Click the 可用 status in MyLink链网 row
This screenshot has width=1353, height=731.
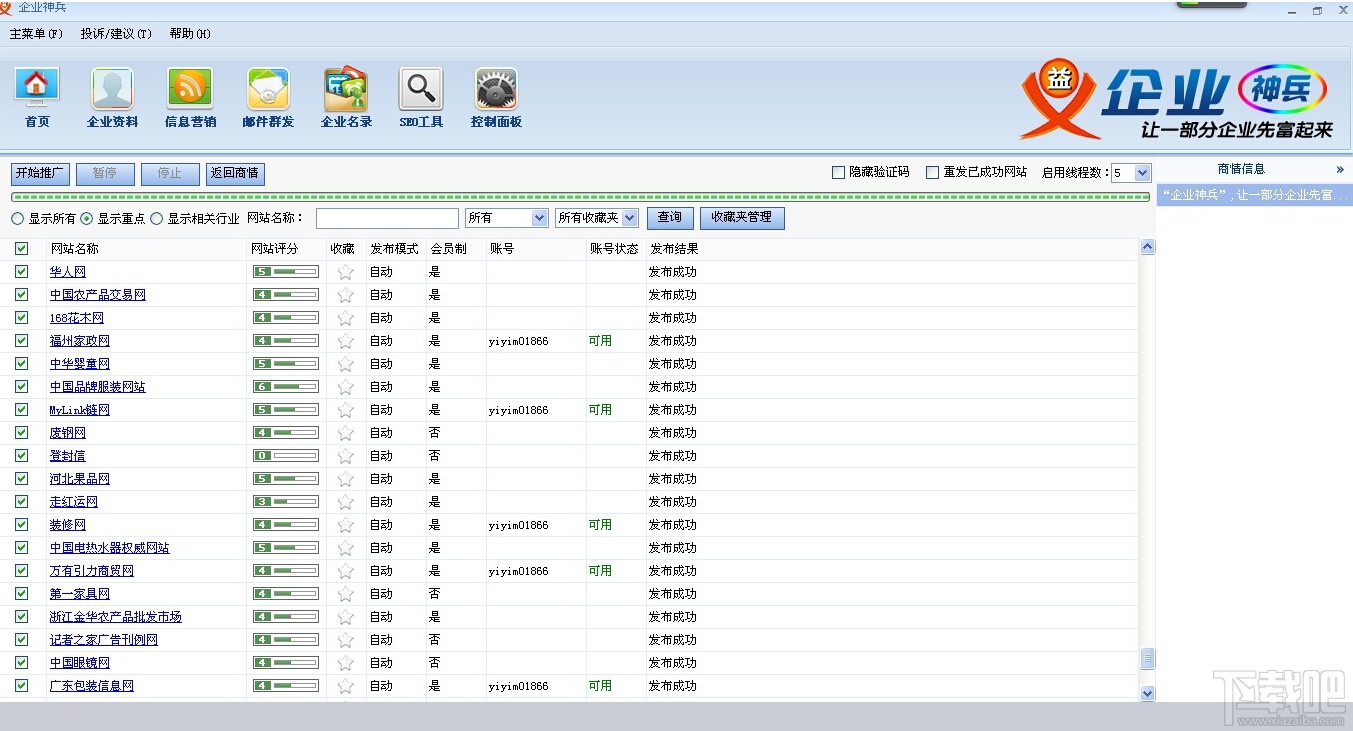600,410
